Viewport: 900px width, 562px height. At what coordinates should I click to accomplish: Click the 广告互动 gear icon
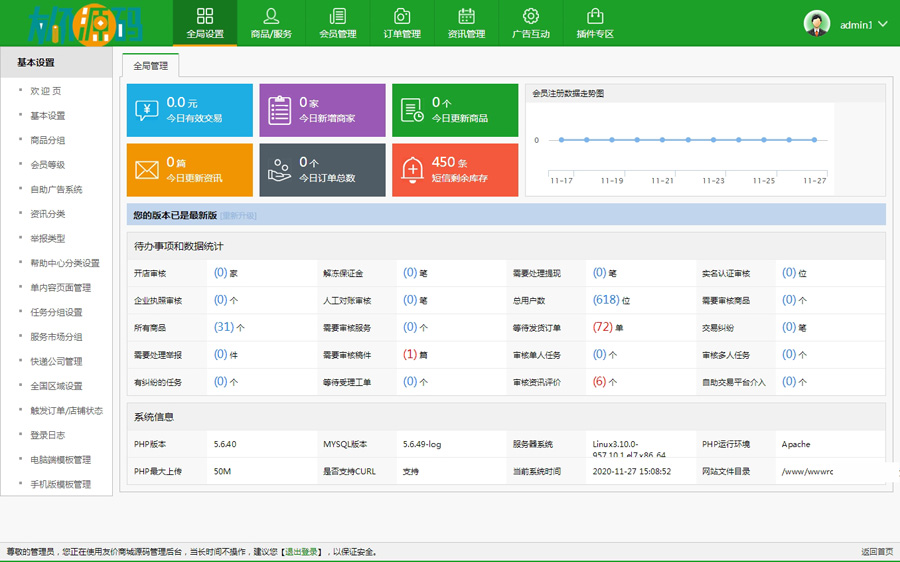coord(531,16)
